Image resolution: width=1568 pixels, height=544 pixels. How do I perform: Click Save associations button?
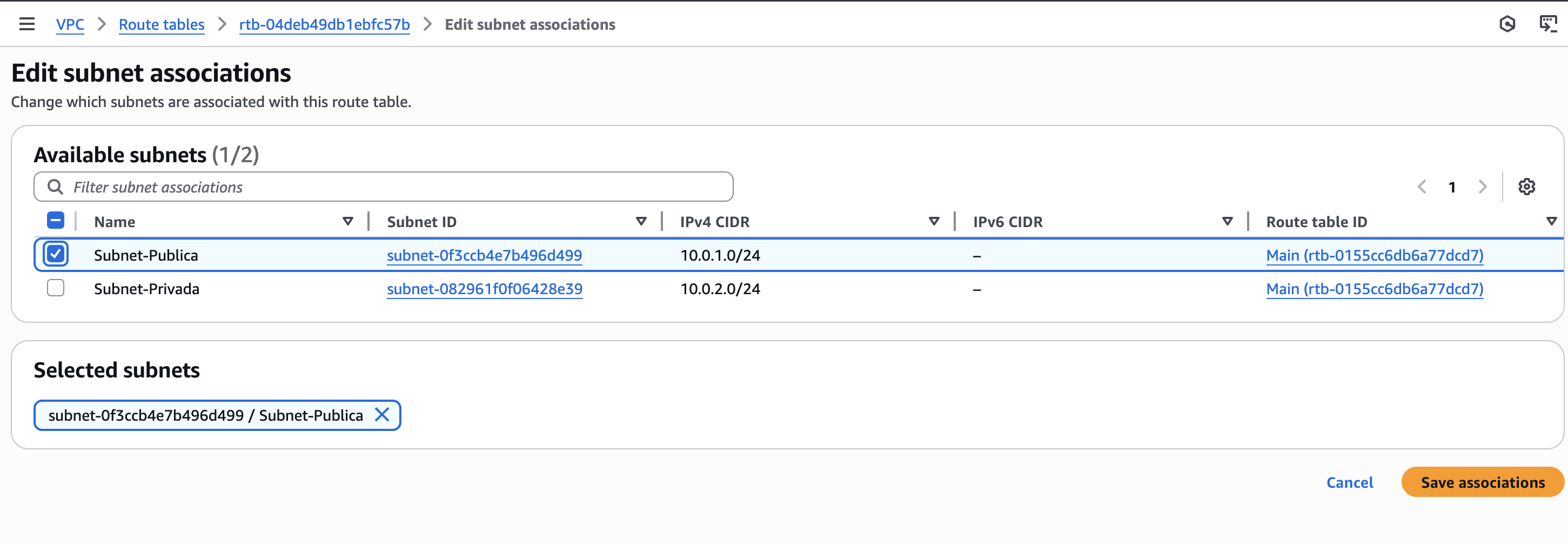(1482, 482)
